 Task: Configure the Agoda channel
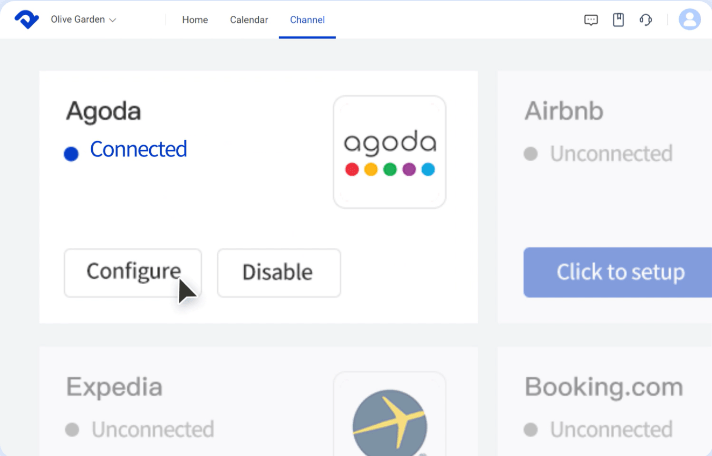pos(133,273)
